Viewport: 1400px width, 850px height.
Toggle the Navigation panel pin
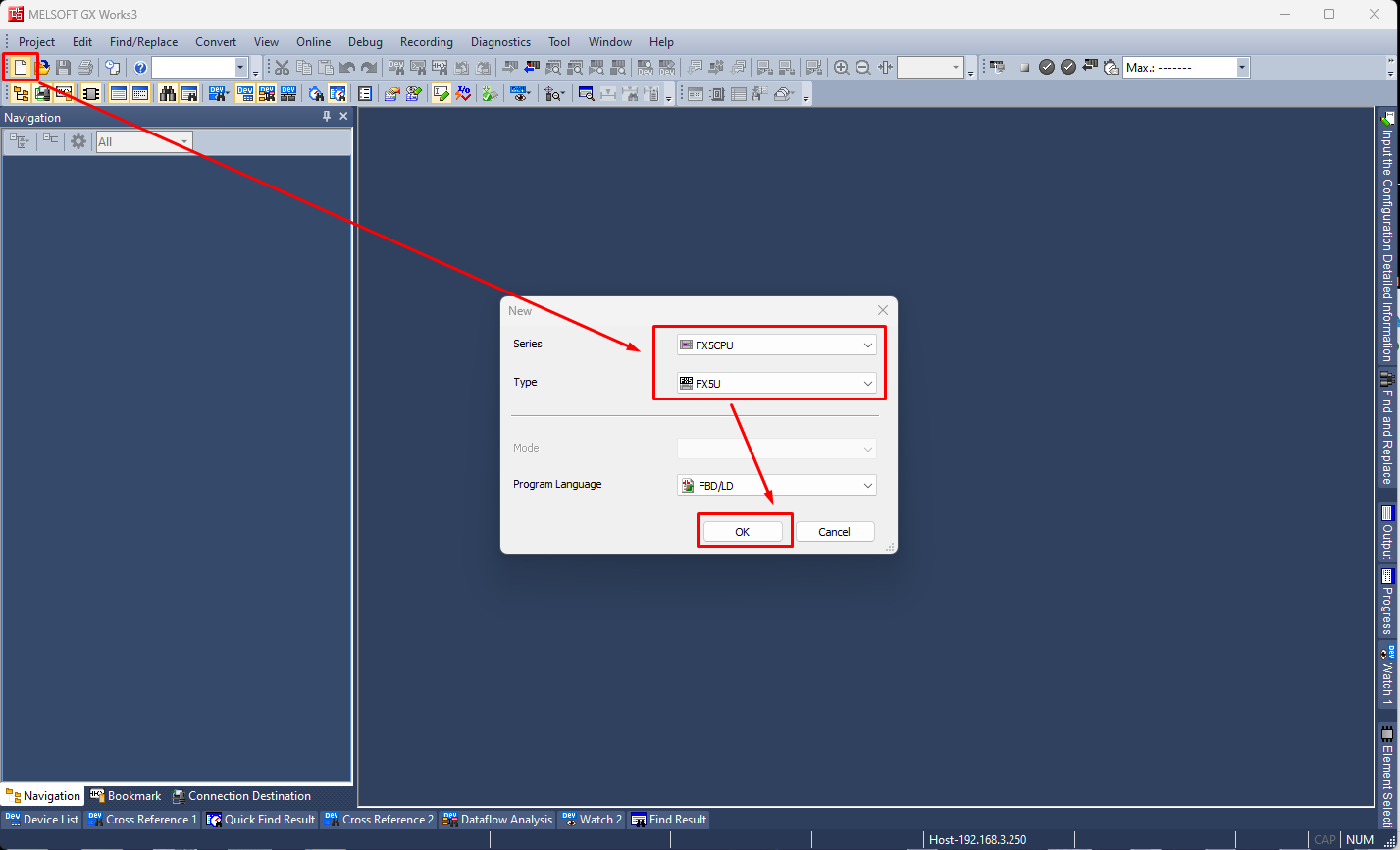pos(327,117)
